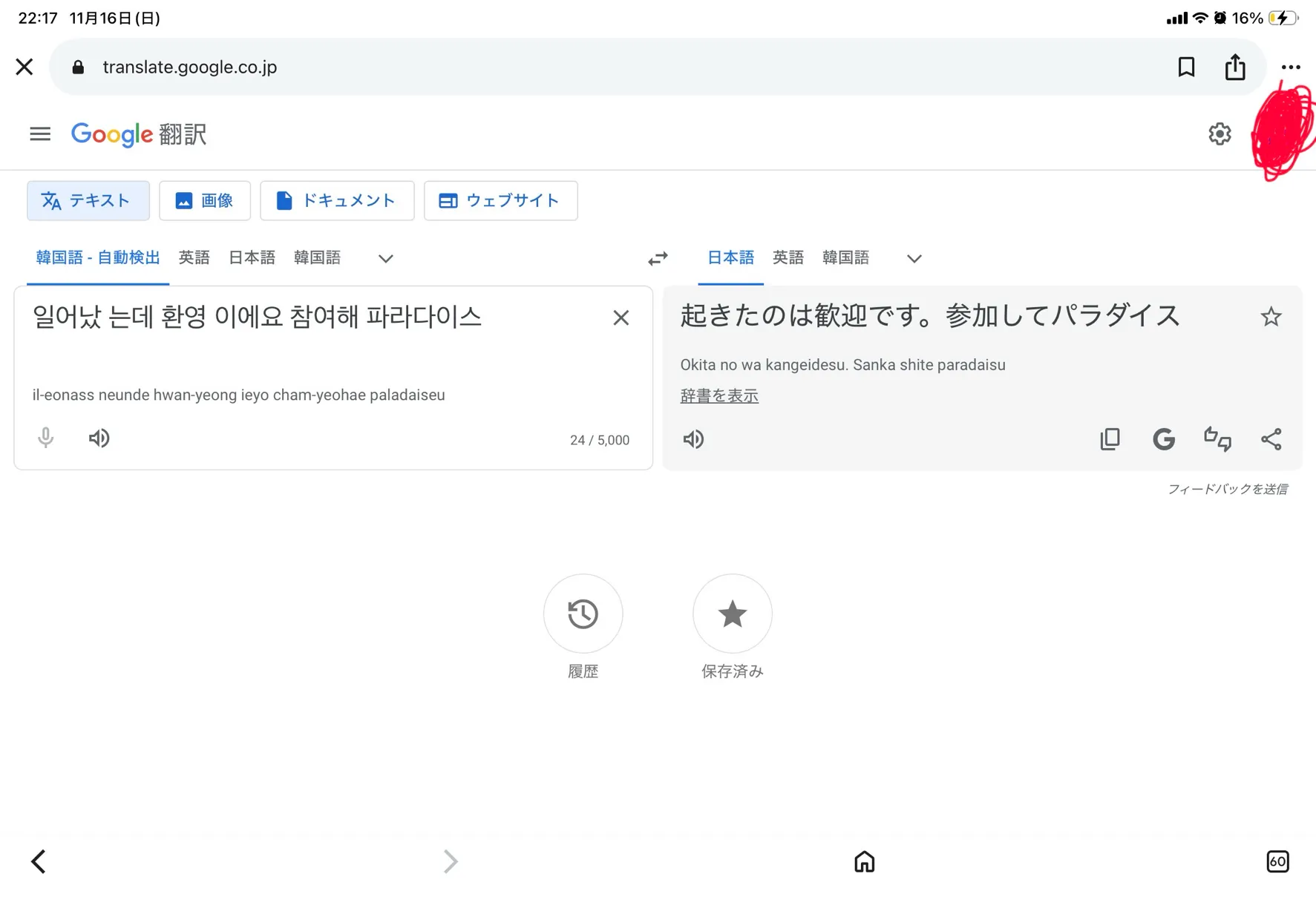The image size is (1316, 914).
Task: Clear the source text
Action: point(621,318)
